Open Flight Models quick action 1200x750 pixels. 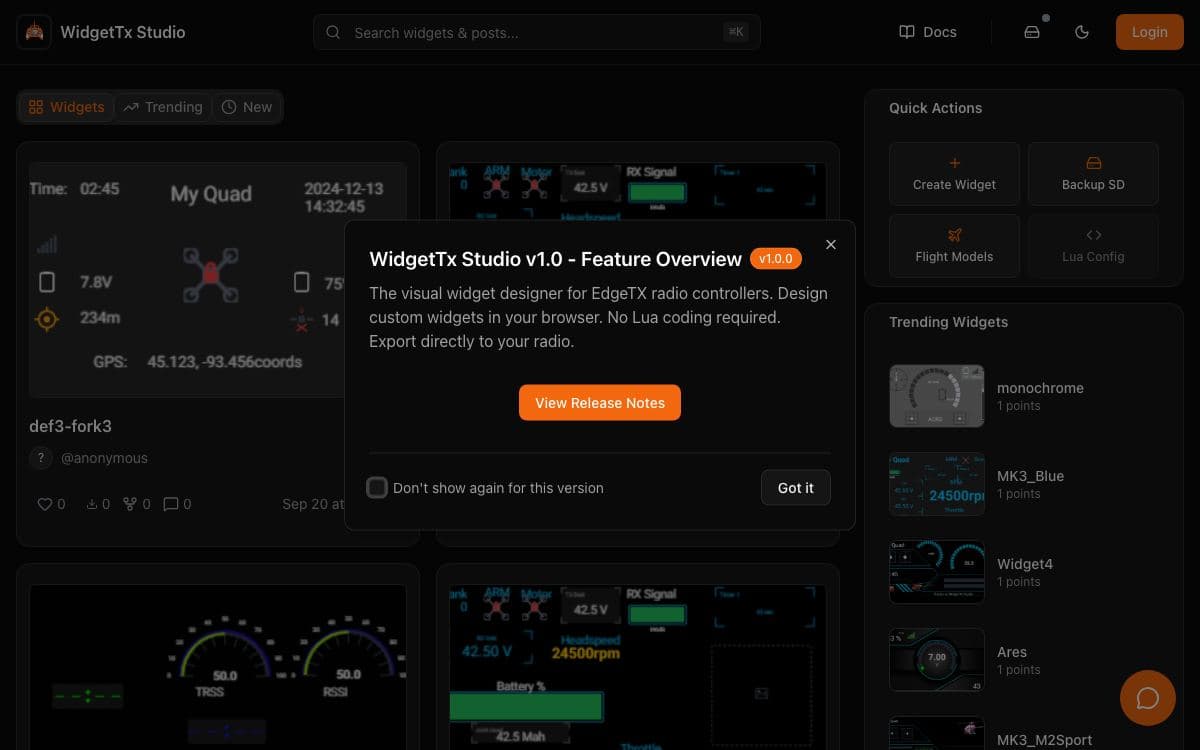[954, 246]
